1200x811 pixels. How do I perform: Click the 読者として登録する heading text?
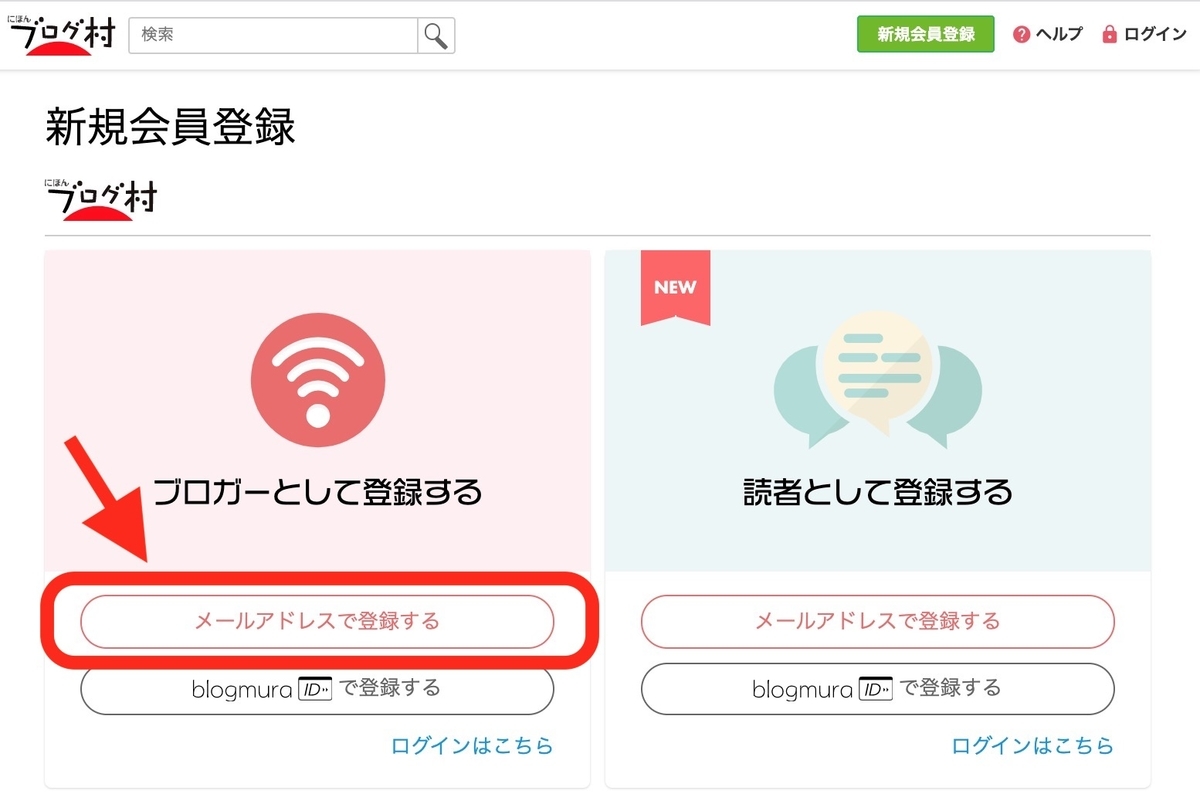pyautogui.click(x=878, y=493)
